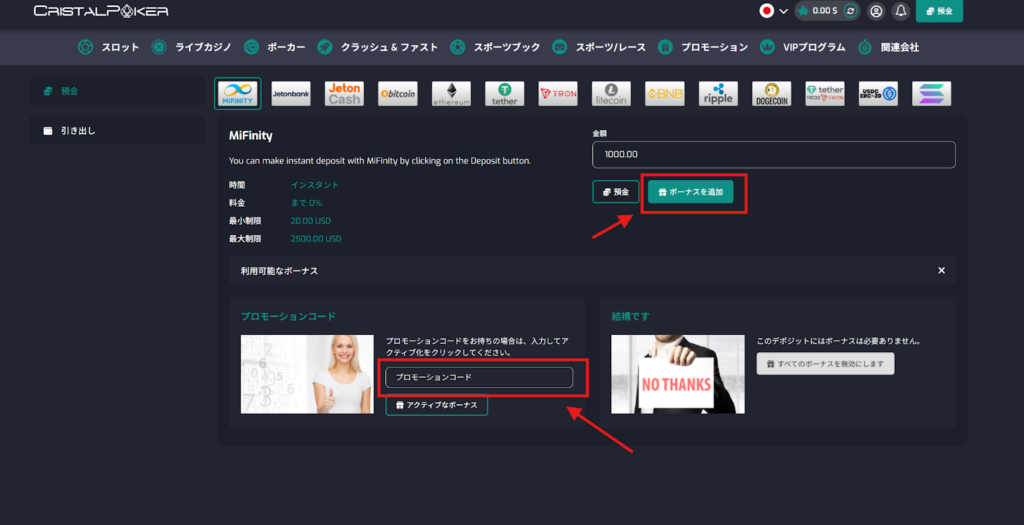The width and height of the screenshot is (1024, 525).
Task: Open the ライブカジノ menu
Action: click(191, 47)
